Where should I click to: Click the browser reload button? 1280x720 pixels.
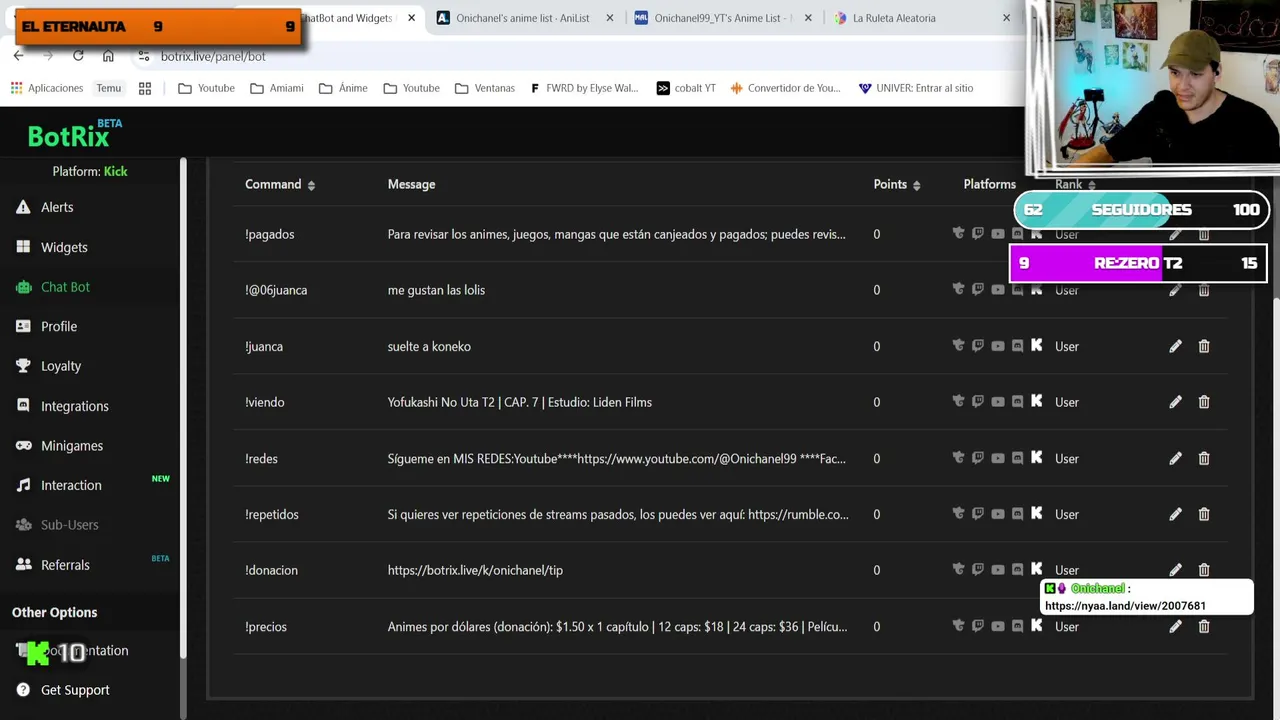pos(78,56)
